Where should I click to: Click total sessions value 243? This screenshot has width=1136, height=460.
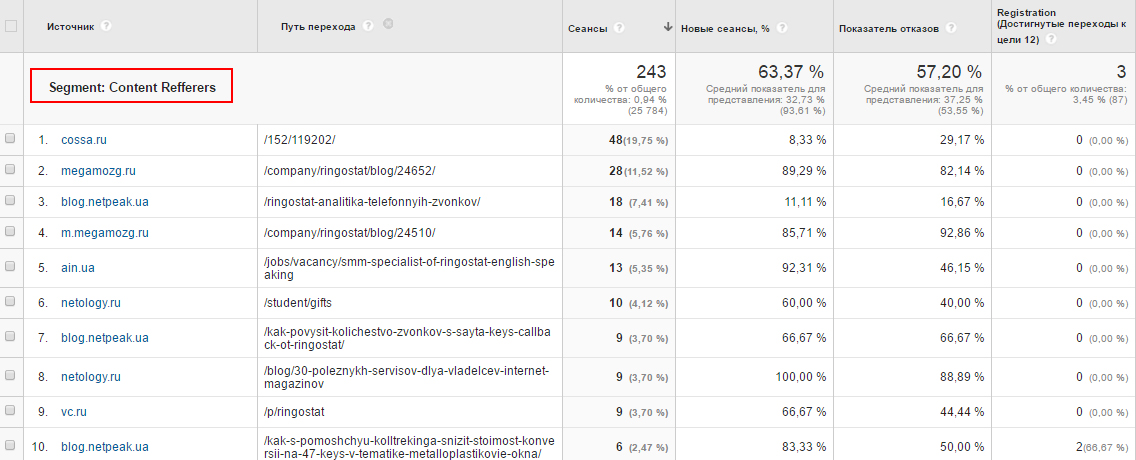[651, 72]
